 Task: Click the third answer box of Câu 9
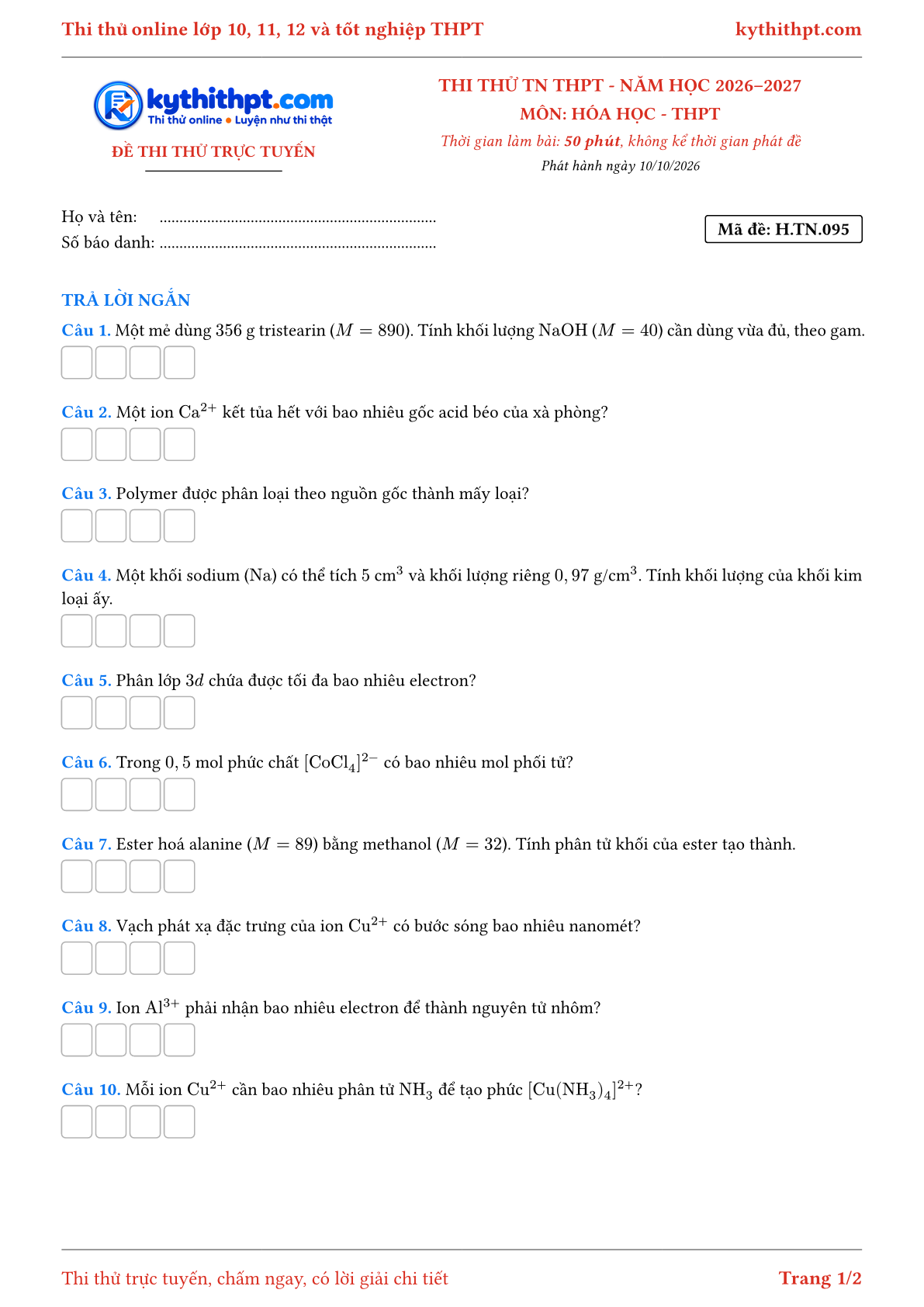point(145,1040)
